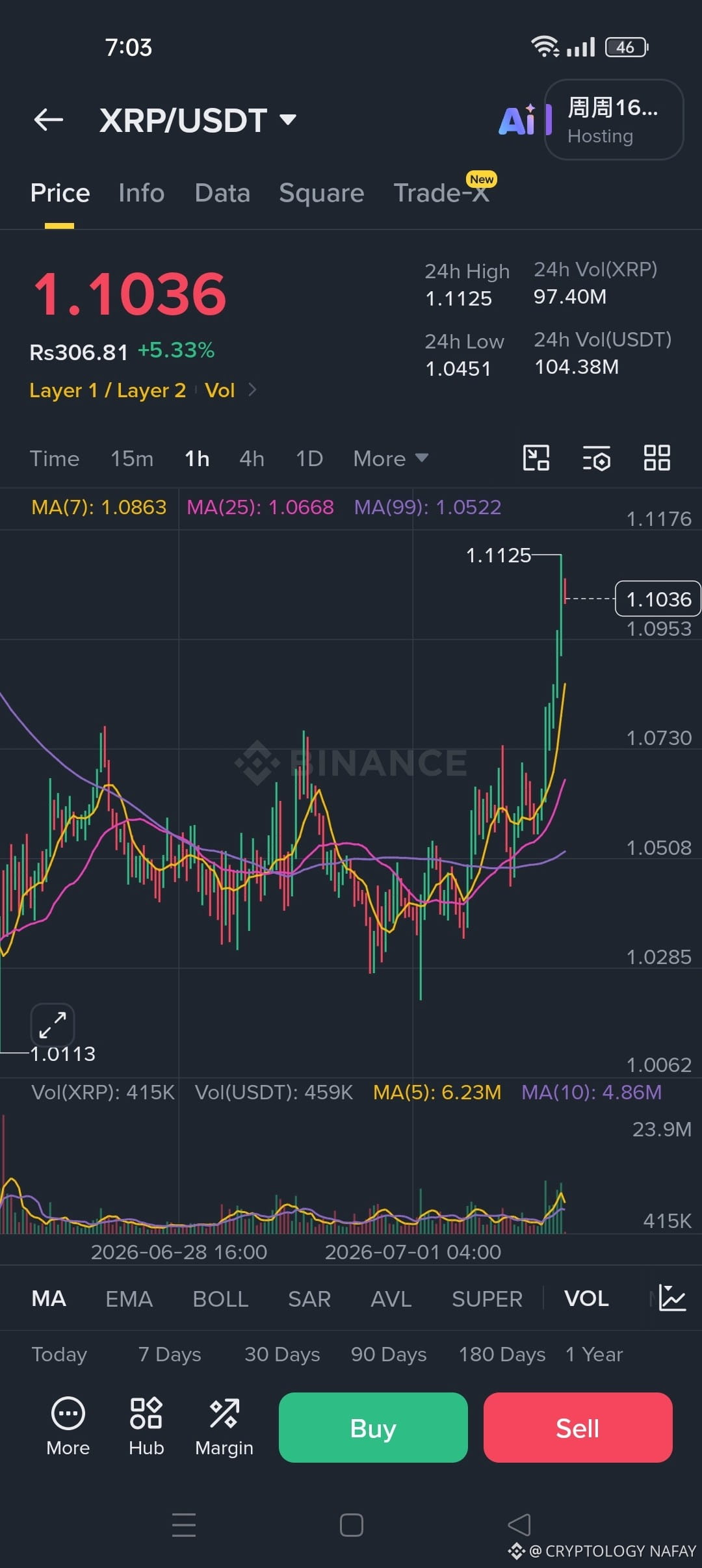Open the Vol tag link

coord(220,390)
